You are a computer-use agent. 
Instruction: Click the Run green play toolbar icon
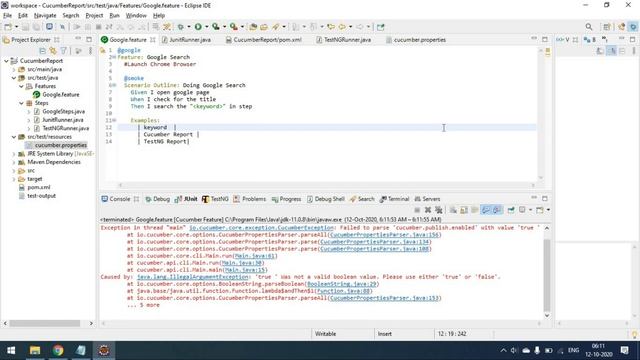click(x=198, y=27)
